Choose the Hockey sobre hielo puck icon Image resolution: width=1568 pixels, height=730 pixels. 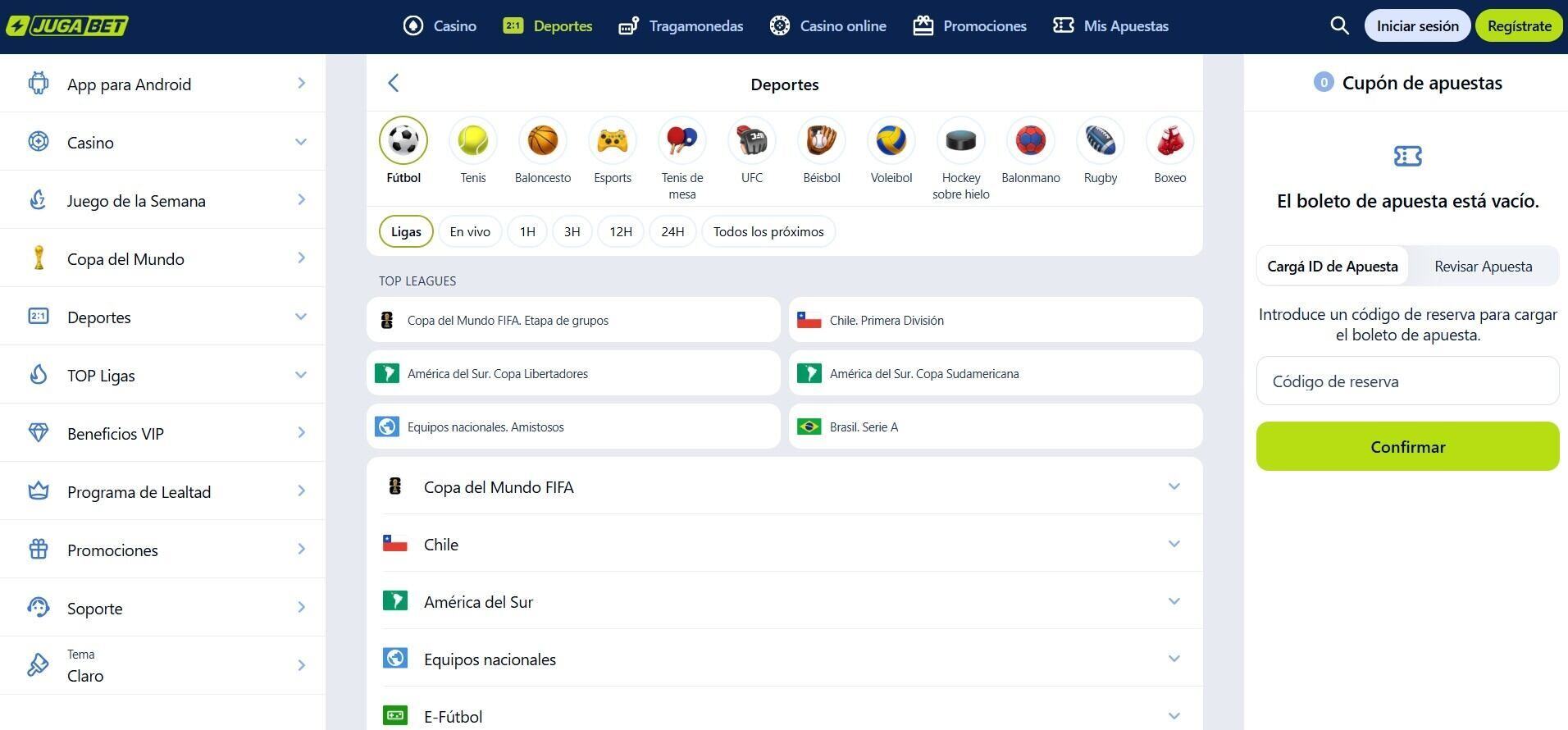961,140
